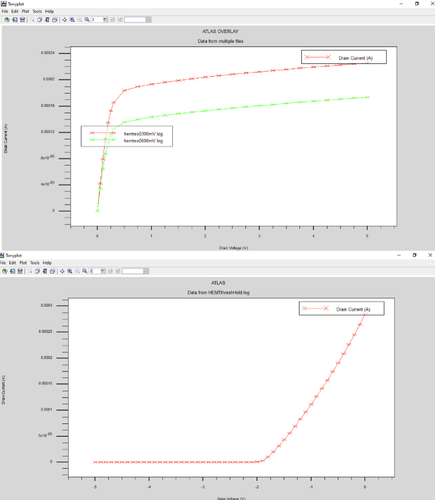Open Help menu in ATLAS OVERLAY window
The height and width of the screenshot is (500, 435).
coord(49,11)
